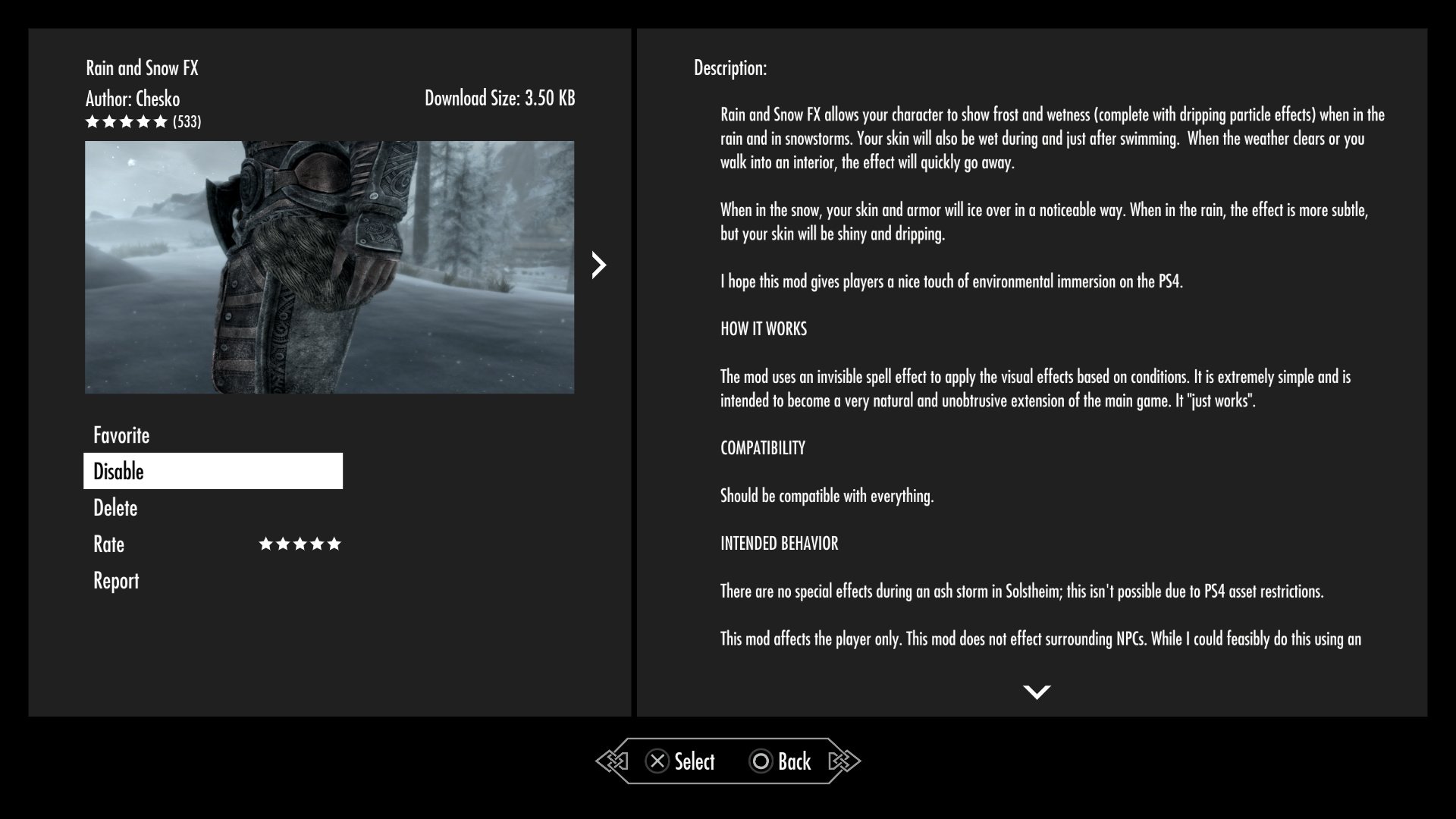Select the Rate menu item
The image size is (1456, 819).
point(109,543)
